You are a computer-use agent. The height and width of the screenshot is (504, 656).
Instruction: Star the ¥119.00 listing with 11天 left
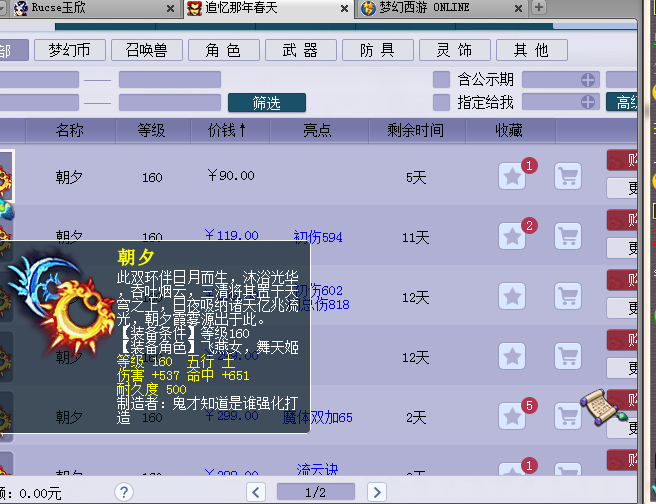click(512, 236)
